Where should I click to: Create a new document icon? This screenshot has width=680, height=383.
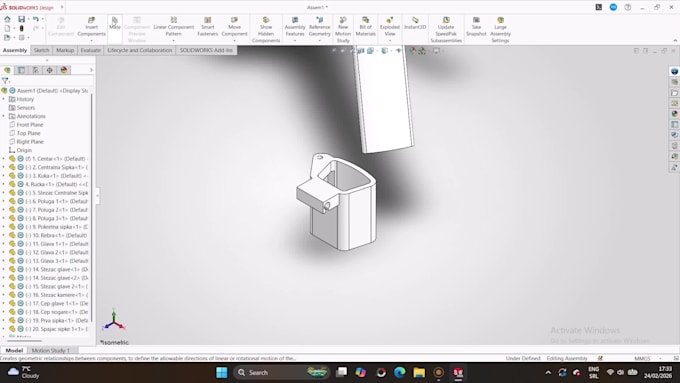(x=7, y=28)
